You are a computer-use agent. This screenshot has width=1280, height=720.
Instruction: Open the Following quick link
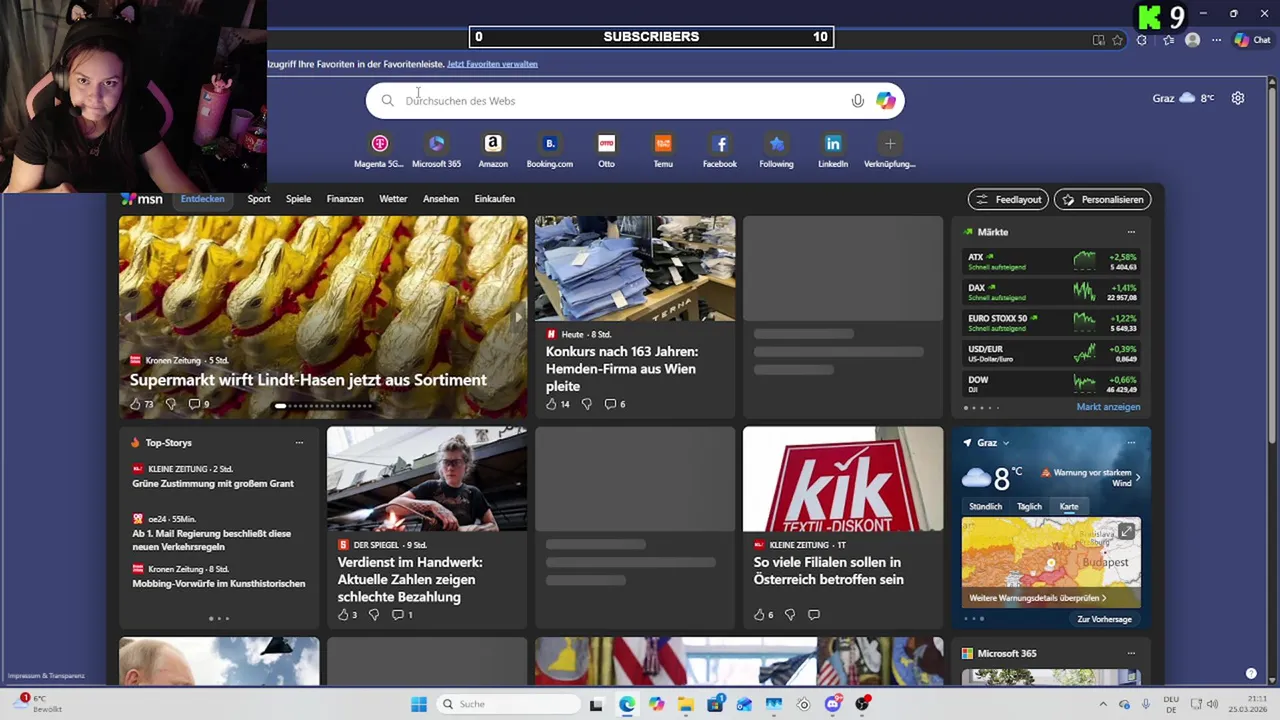(776, 151)
